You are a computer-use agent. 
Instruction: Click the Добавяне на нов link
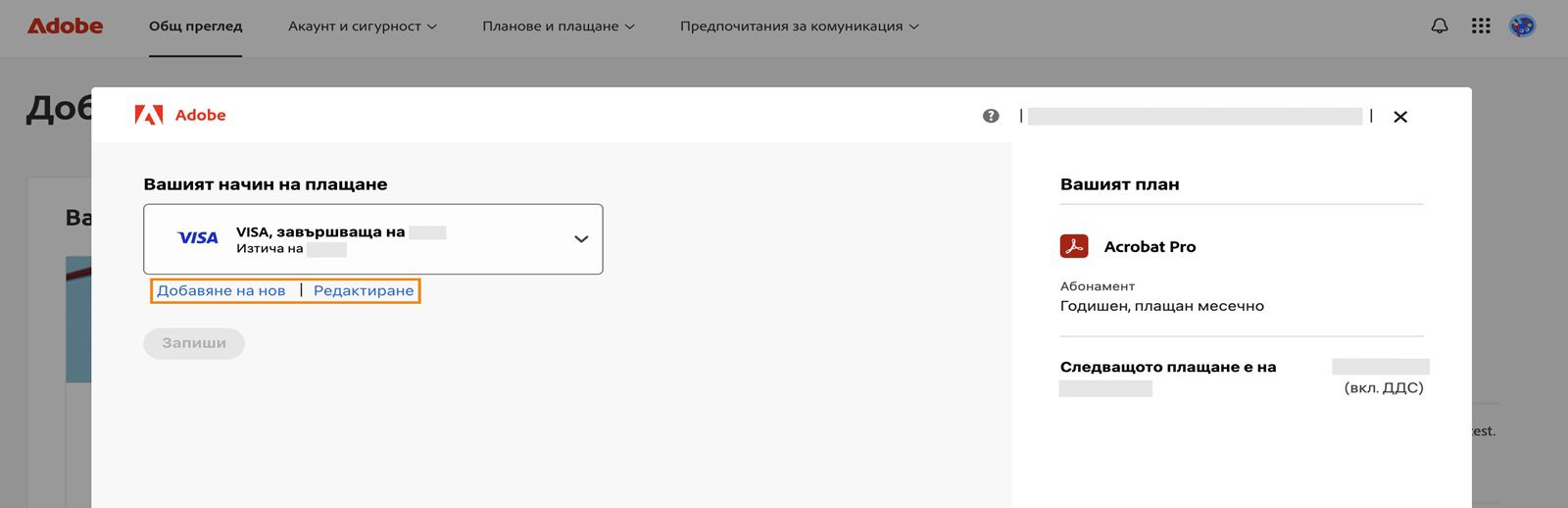[x=221, y=290]
